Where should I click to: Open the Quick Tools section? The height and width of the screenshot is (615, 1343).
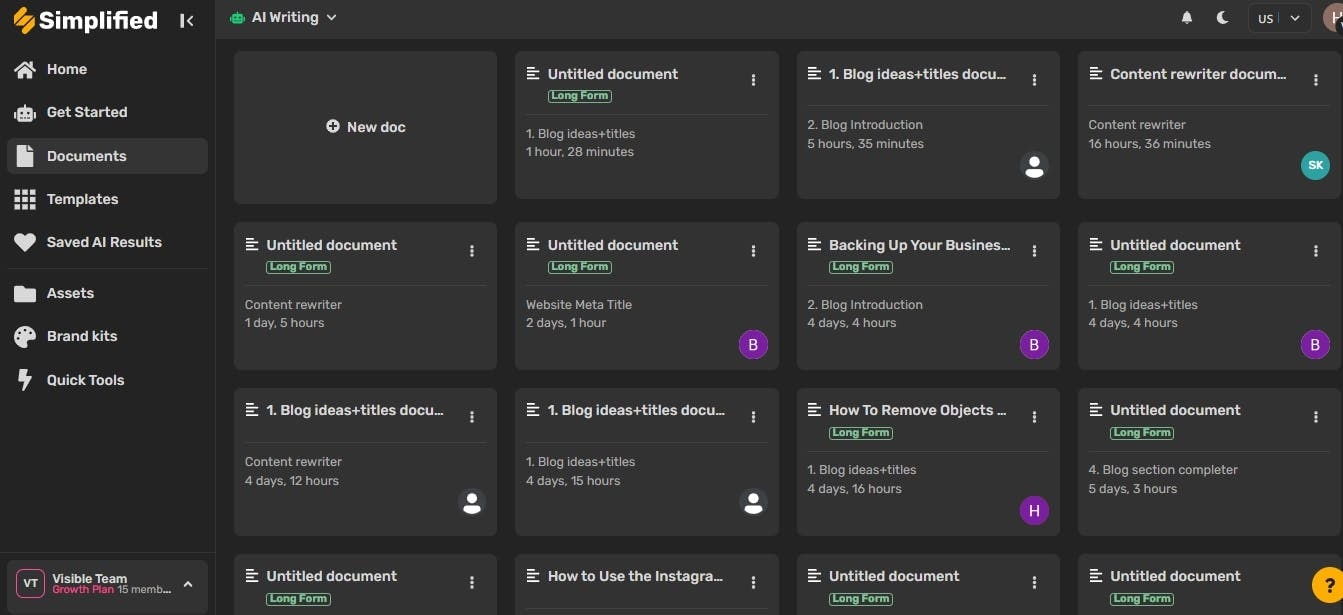[85, 380]
